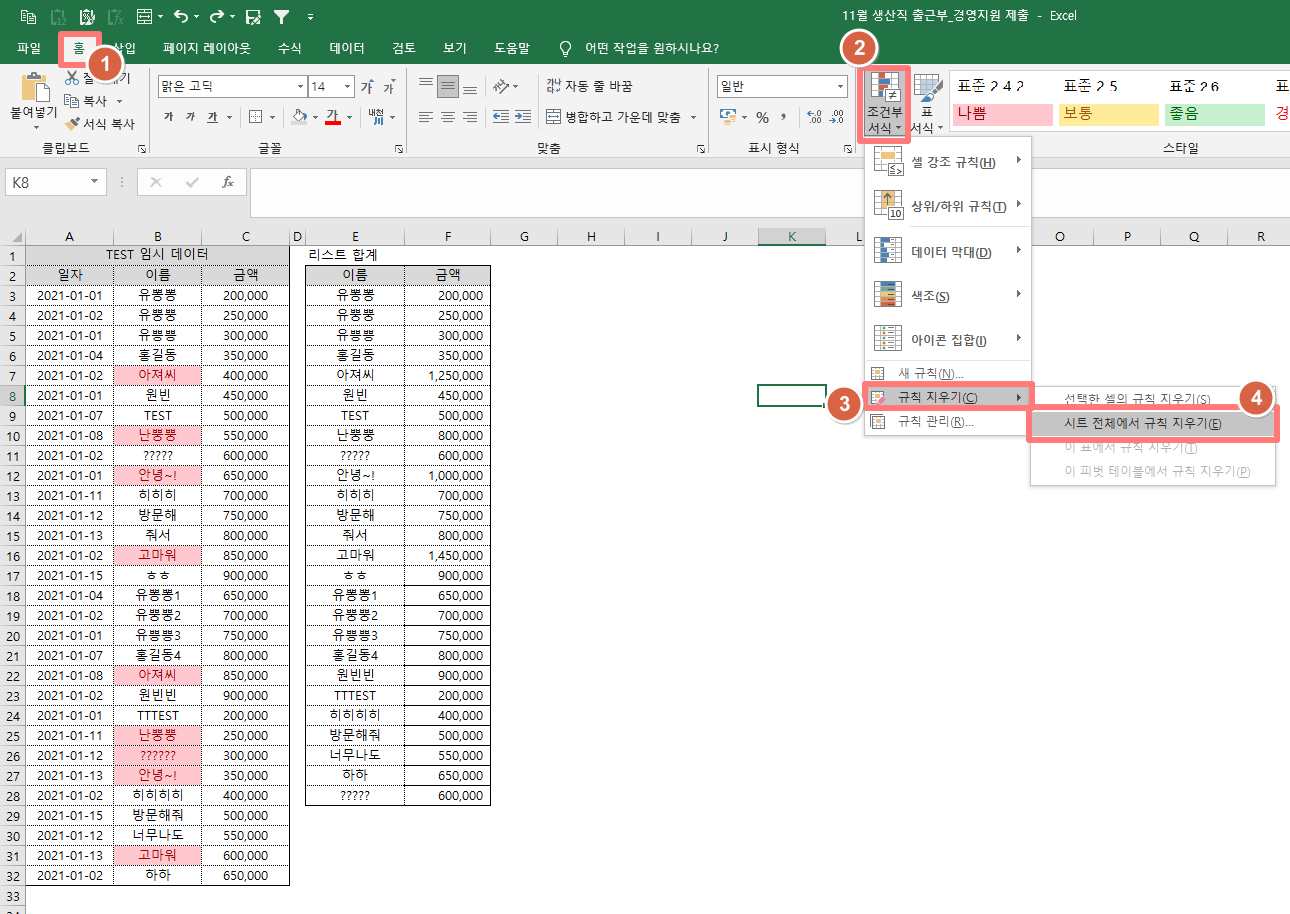Click the Increase Indent icon
The height and width of the screenshot is (914, 1290).
click(x=521, y=117)
